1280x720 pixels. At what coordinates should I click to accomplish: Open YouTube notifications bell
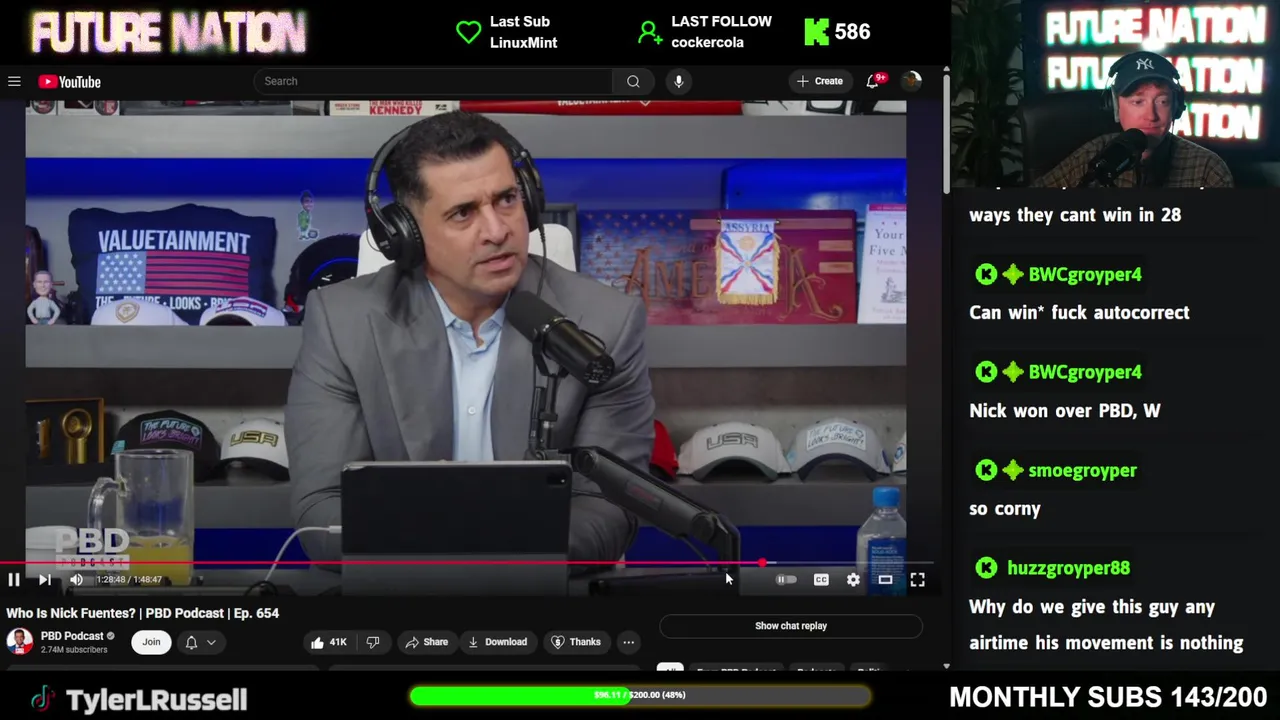point(873,81)
